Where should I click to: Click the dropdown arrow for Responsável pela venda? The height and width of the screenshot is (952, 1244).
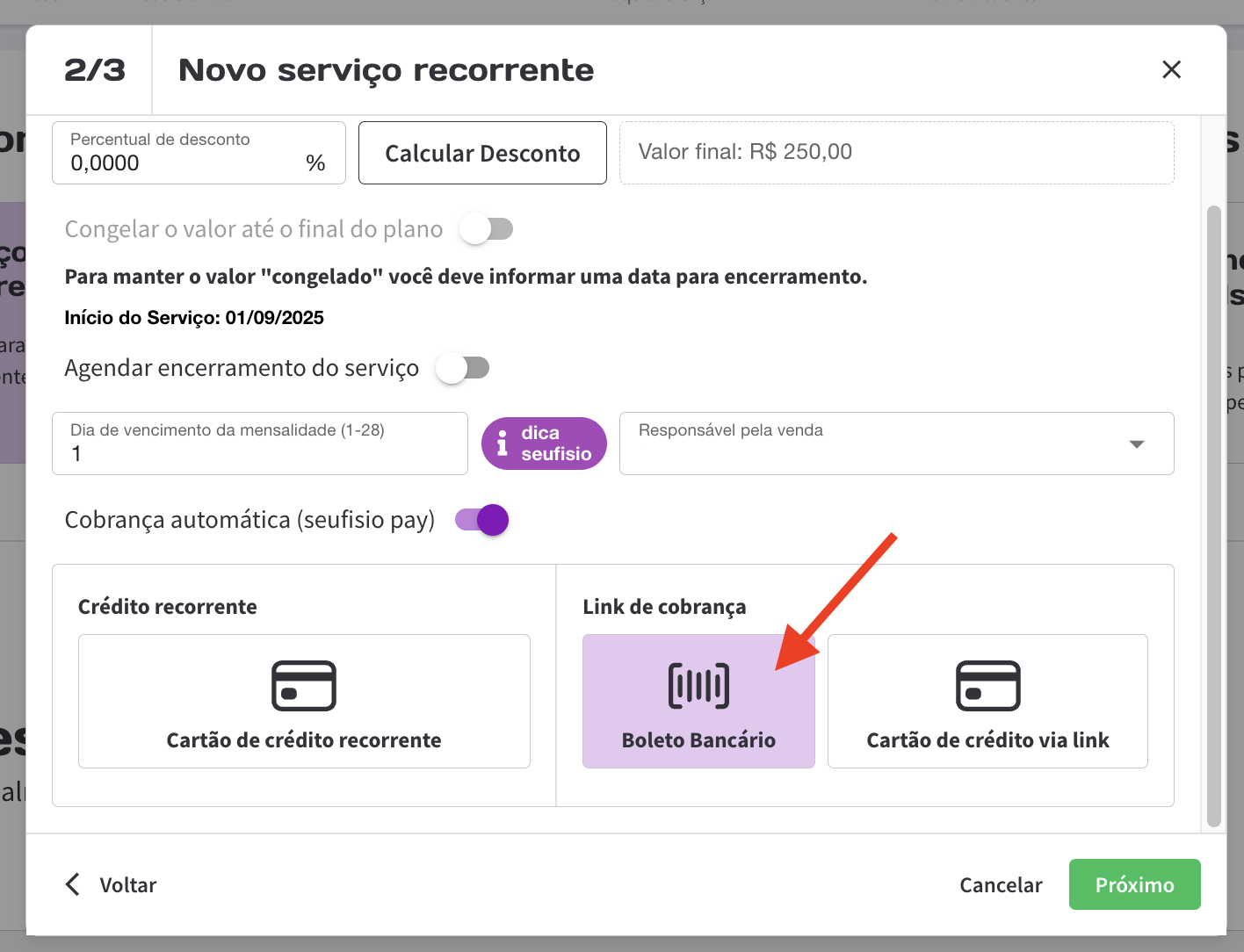click(1136, 444)
